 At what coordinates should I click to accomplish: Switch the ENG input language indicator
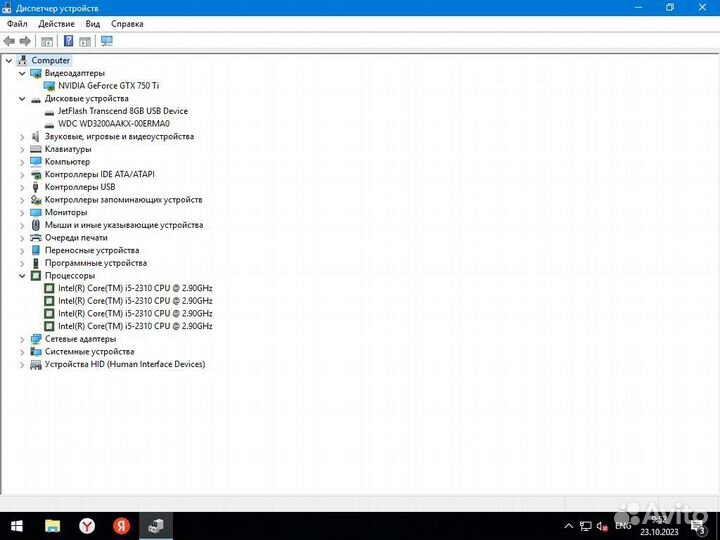(623, 526)
